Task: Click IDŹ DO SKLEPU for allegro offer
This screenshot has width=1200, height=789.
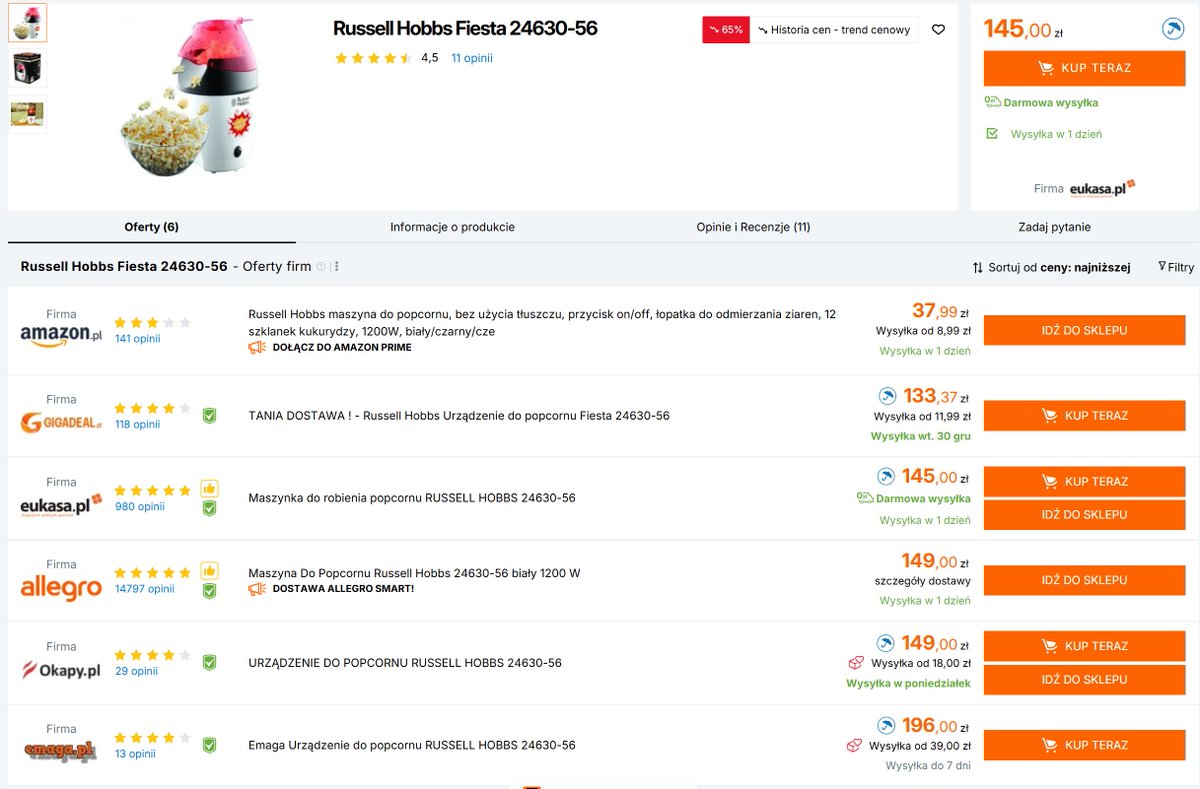Action: [1084, 580]
